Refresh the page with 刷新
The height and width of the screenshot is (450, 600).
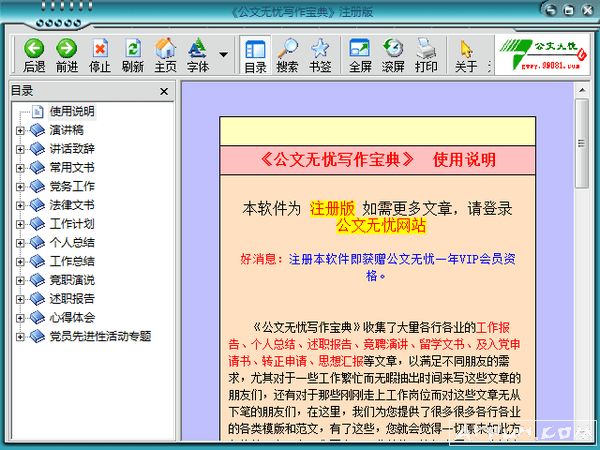pos(132,55)
